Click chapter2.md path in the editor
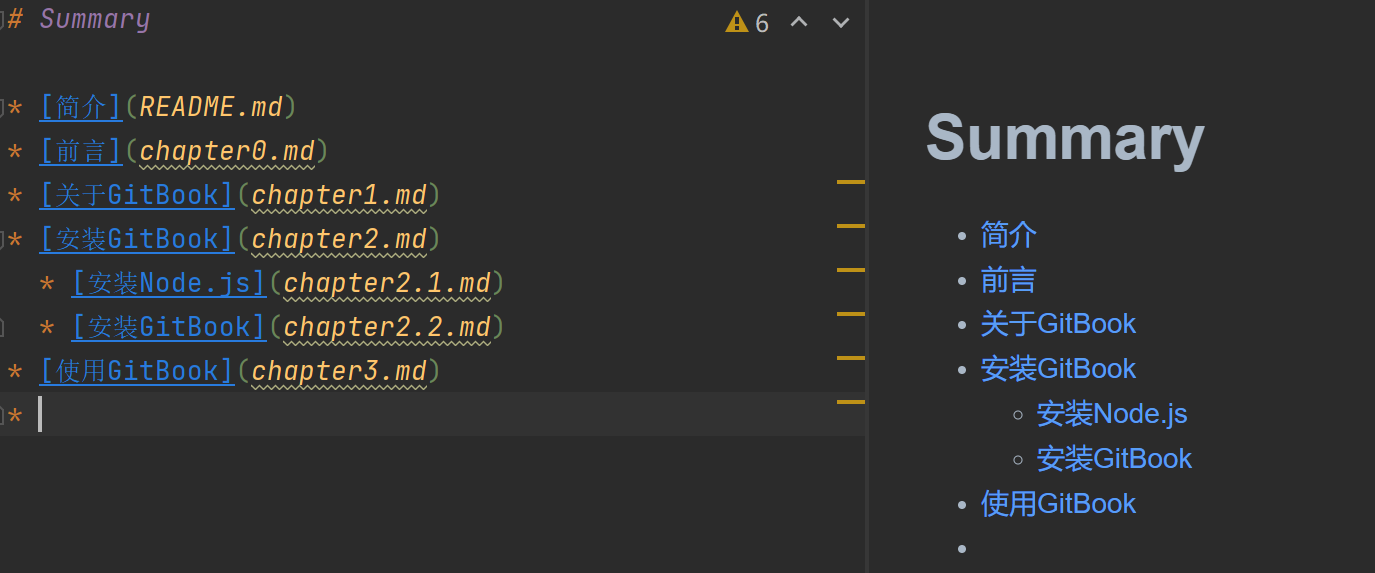Image resolution: width=1375 pixels, height=573 pixels. 339,239
